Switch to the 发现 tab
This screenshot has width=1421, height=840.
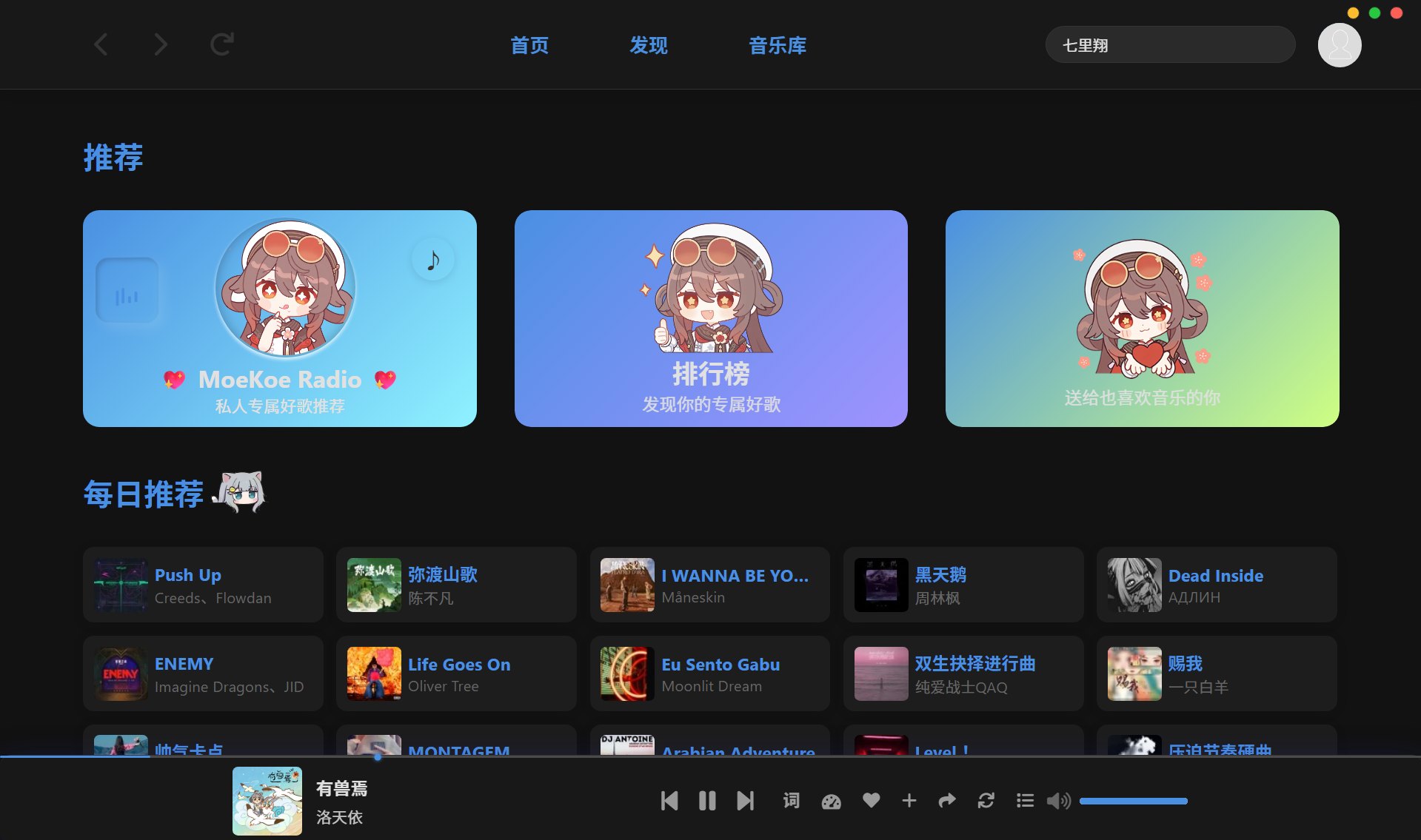pyautogui.click(x=648, y=45)
